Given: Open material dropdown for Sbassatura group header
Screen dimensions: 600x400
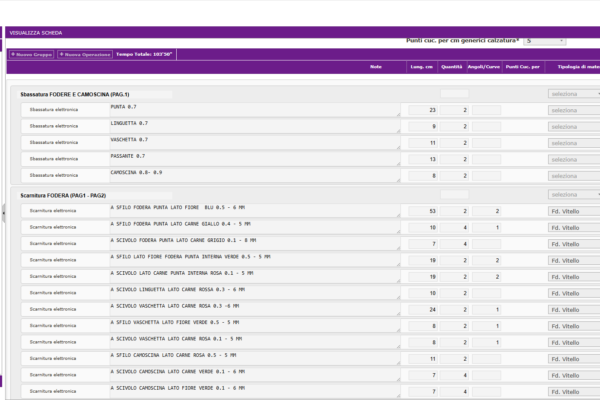Looking at the screenshot, I should [x=574, y=94].
